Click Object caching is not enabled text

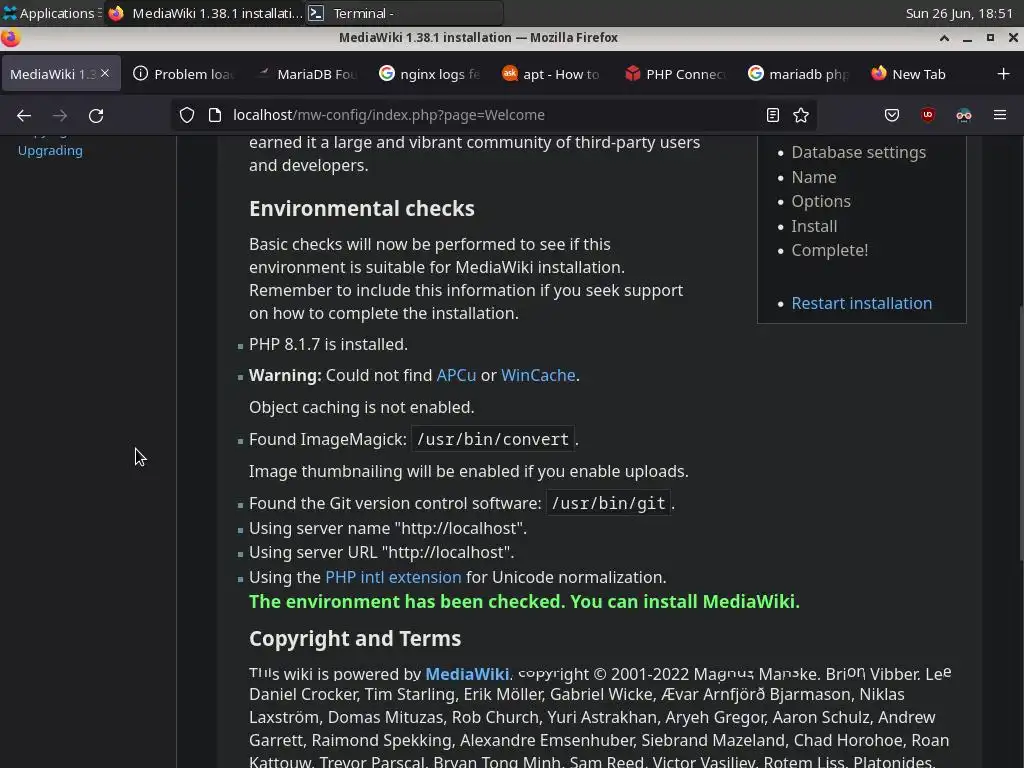pos(361,407)
